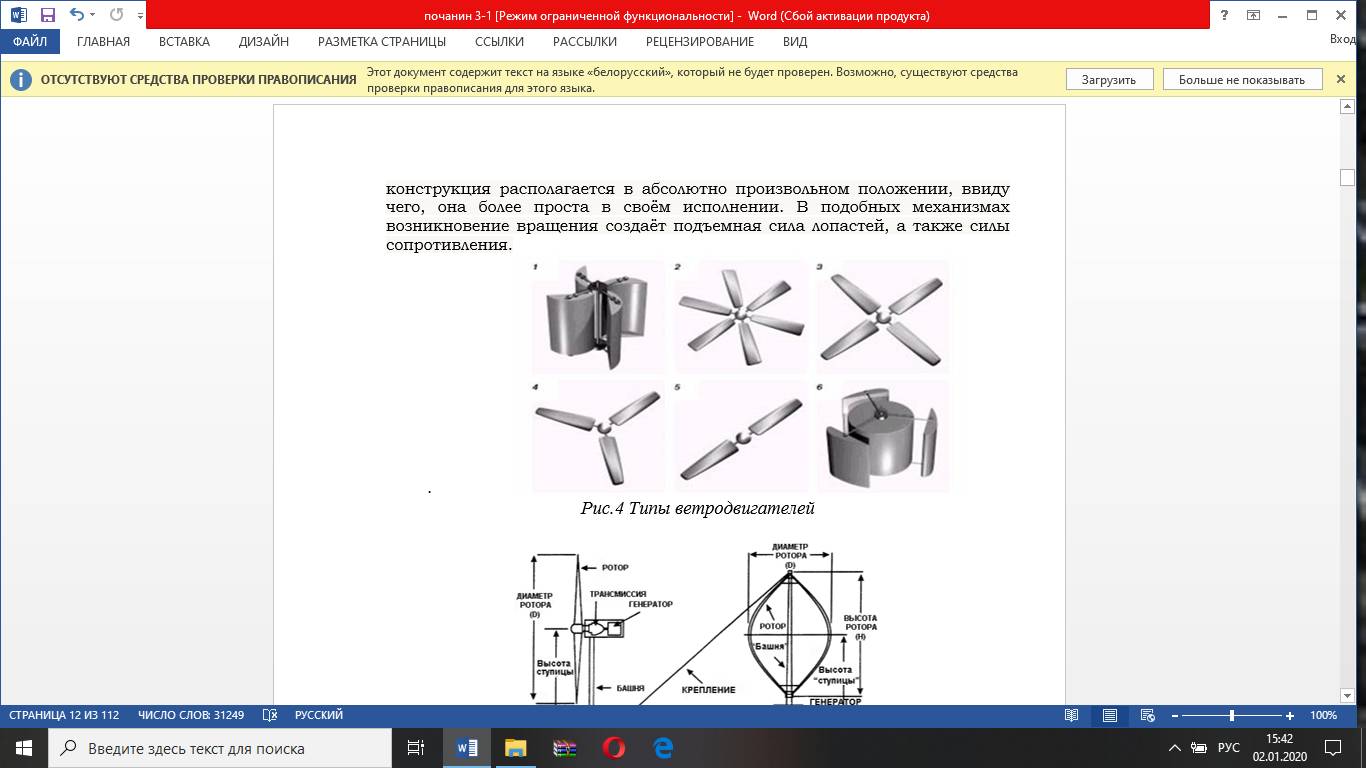
Task: Click the zoom in plus icon
Action: click(1290, 716)
